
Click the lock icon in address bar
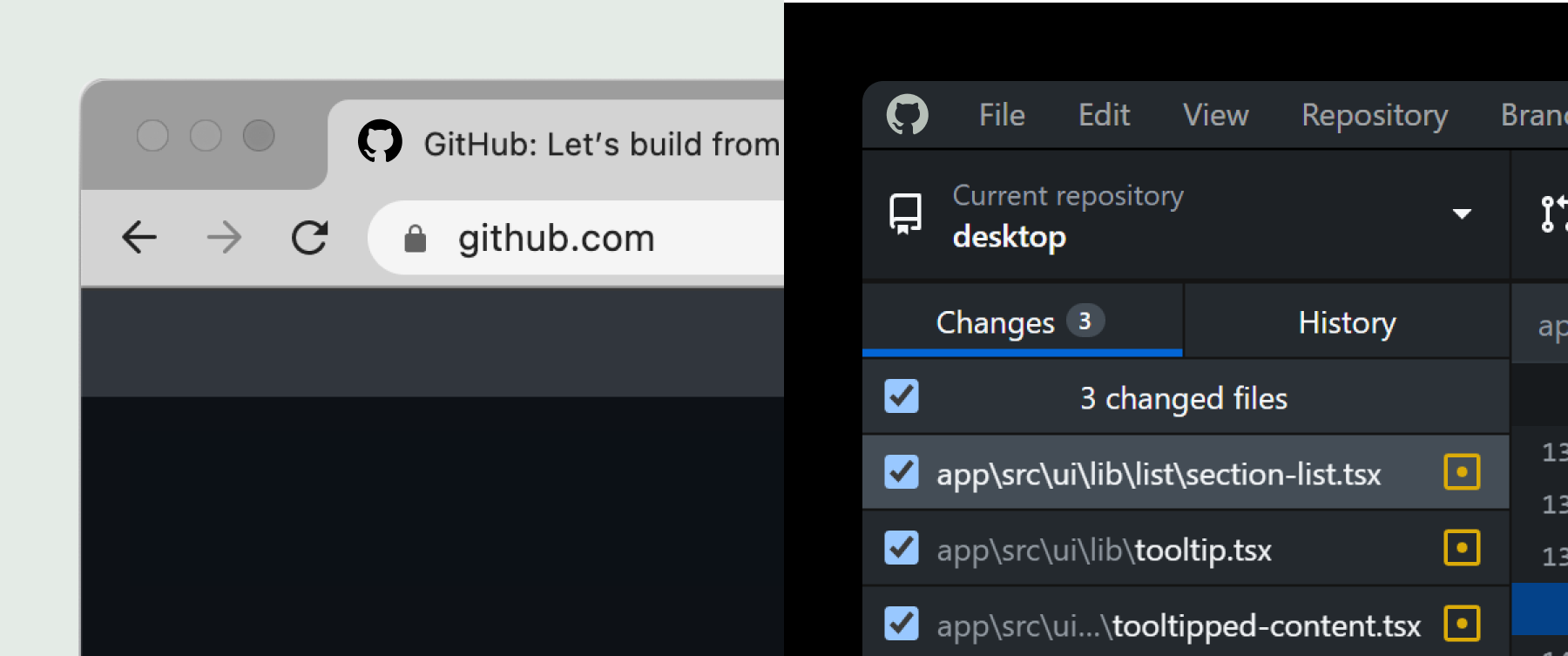(416, 239)
